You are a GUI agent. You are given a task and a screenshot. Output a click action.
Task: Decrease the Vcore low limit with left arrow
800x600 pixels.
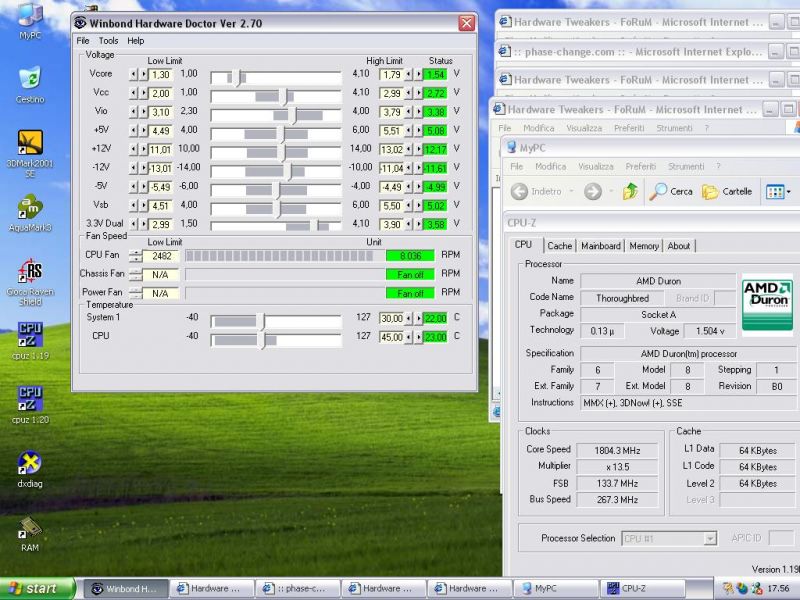click(133, 74)
